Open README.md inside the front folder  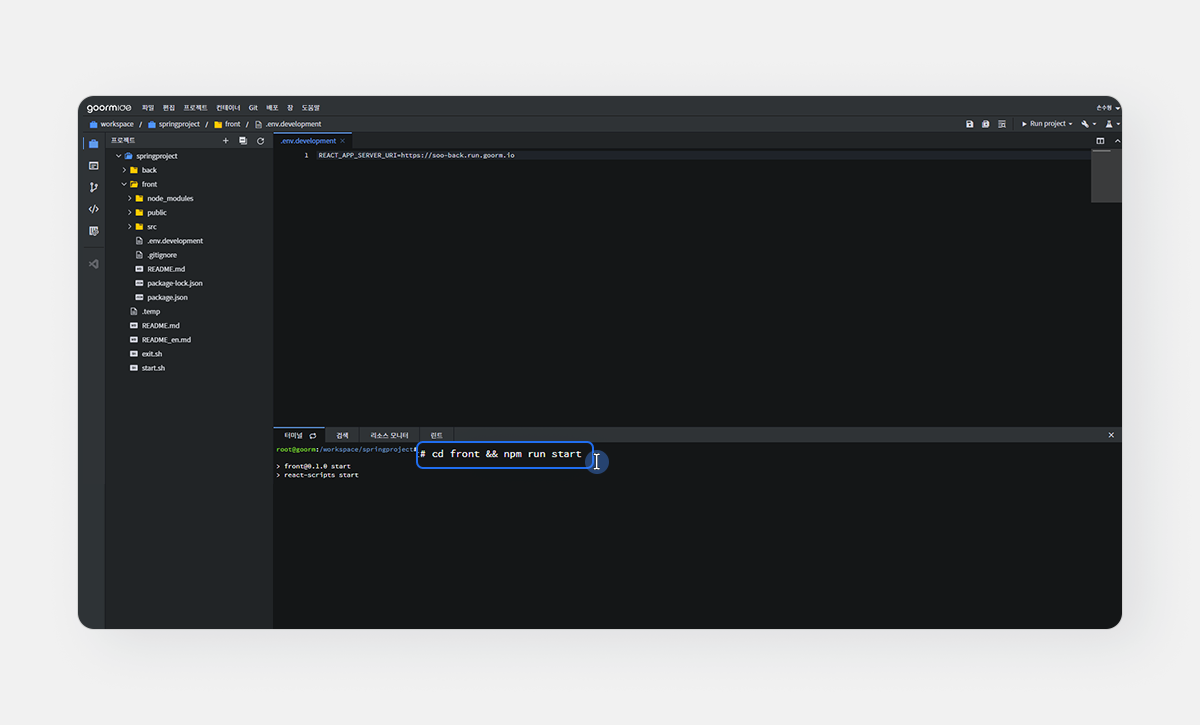(166, 269)
